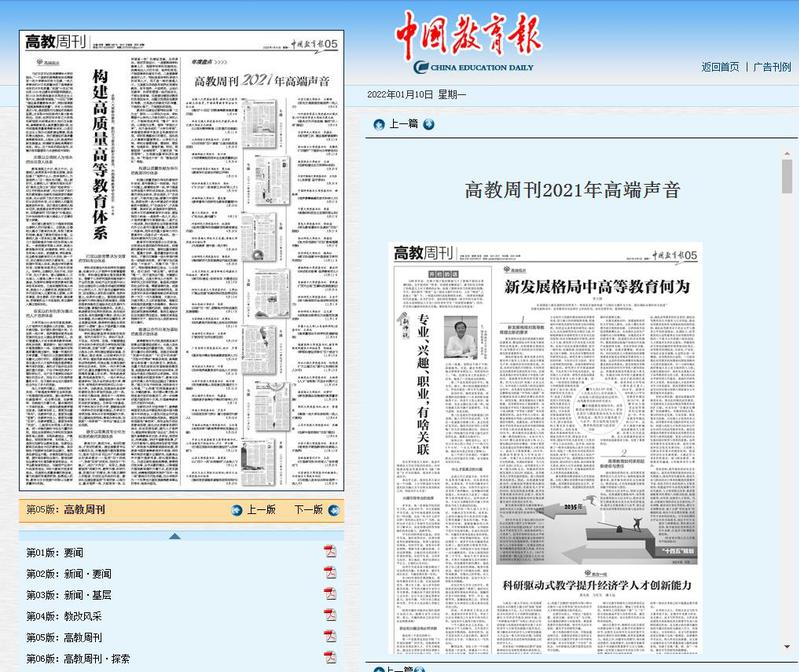Open 第03版：新闻·基层 edition
This screenshot has width=799, height=672.
69,595
